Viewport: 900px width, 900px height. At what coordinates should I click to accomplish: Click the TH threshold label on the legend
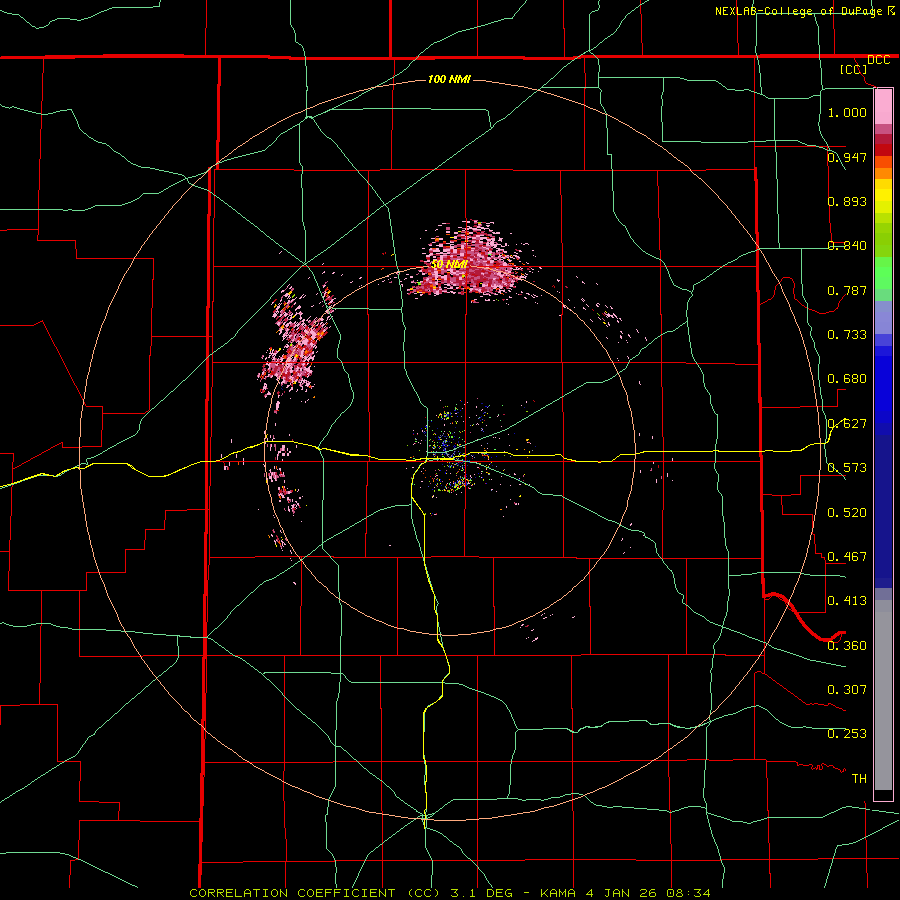click(859, 778)
